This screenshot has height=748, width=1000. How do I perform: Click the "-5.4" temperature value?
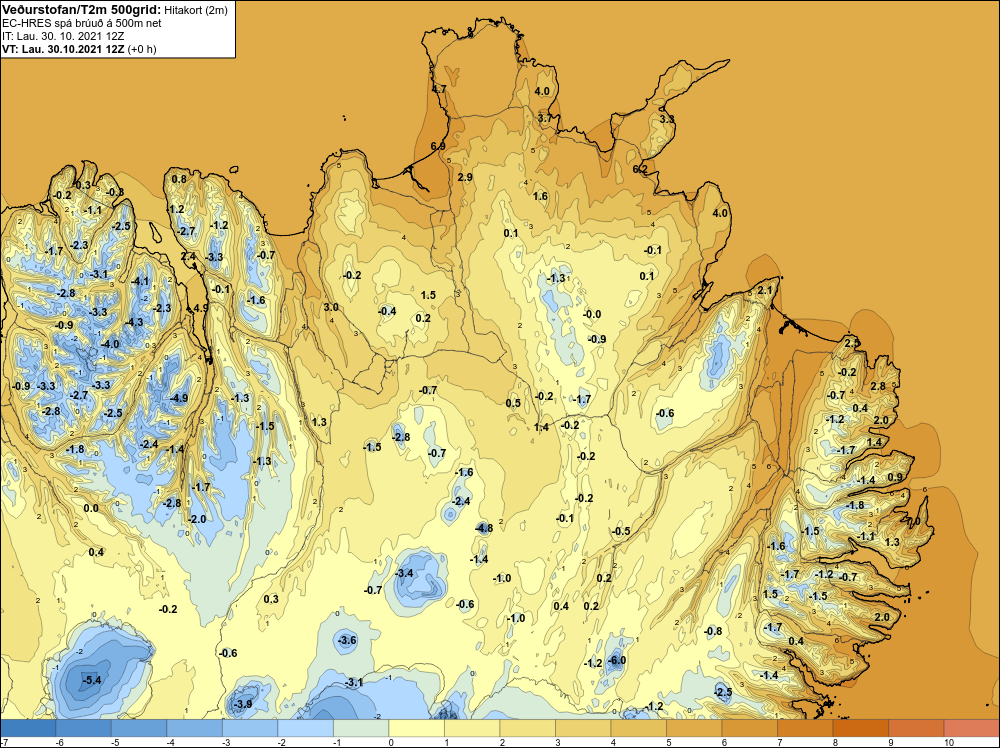pos(92,680)
